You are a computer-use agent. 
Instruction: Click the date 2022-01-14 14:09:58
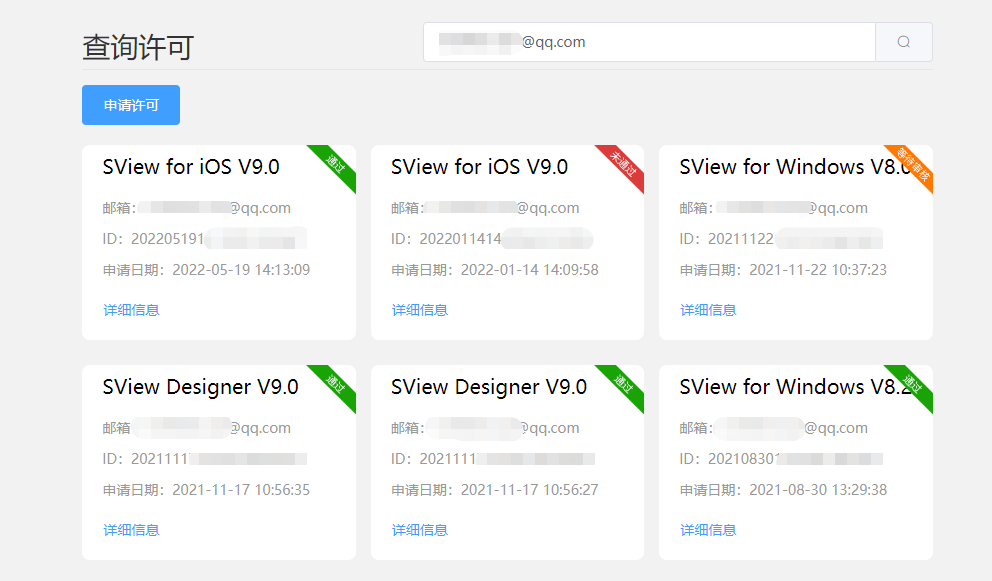click(530, 270)
